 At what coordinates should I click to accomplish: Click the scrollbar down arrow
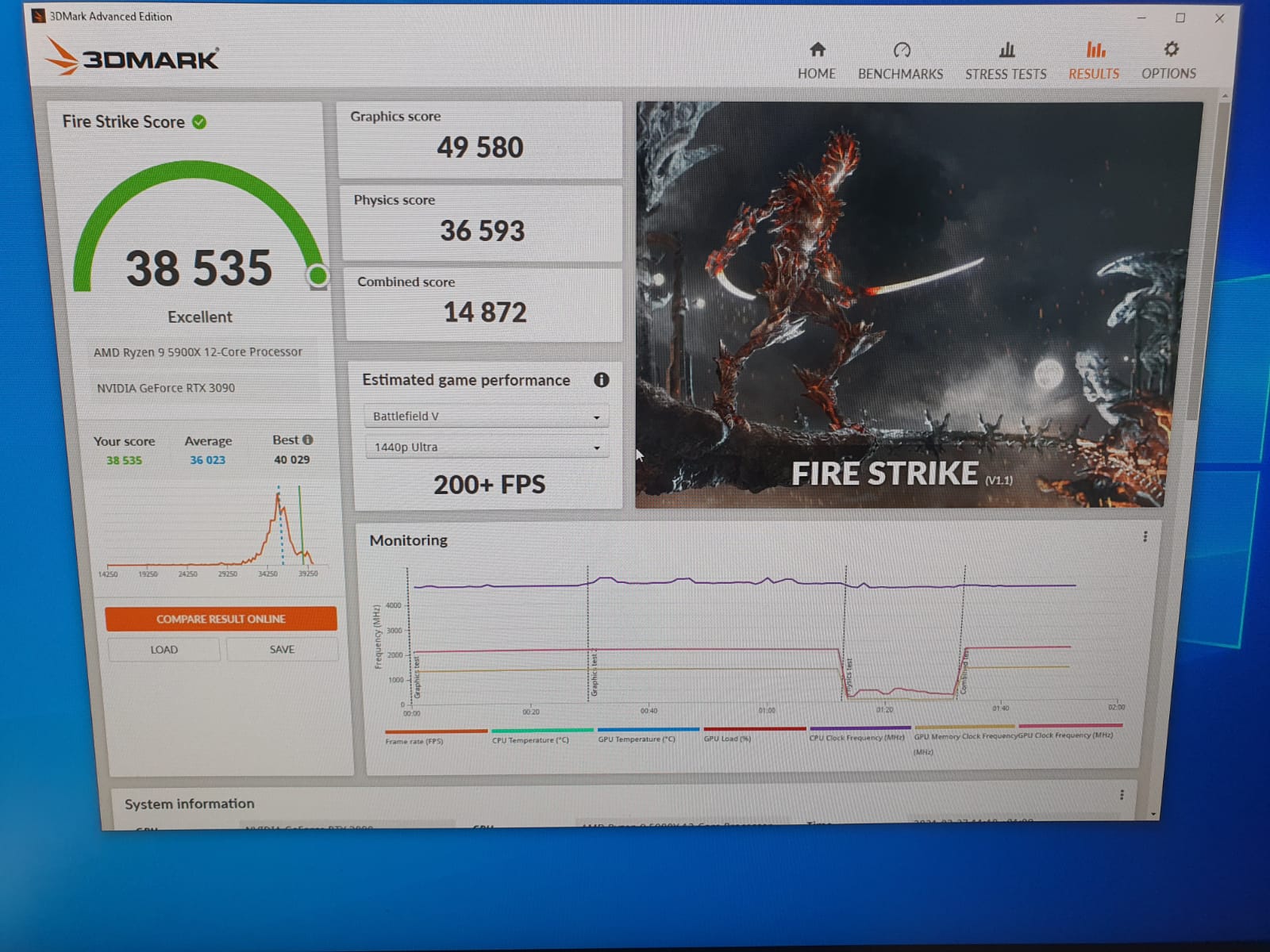(x=1153, y=814)
